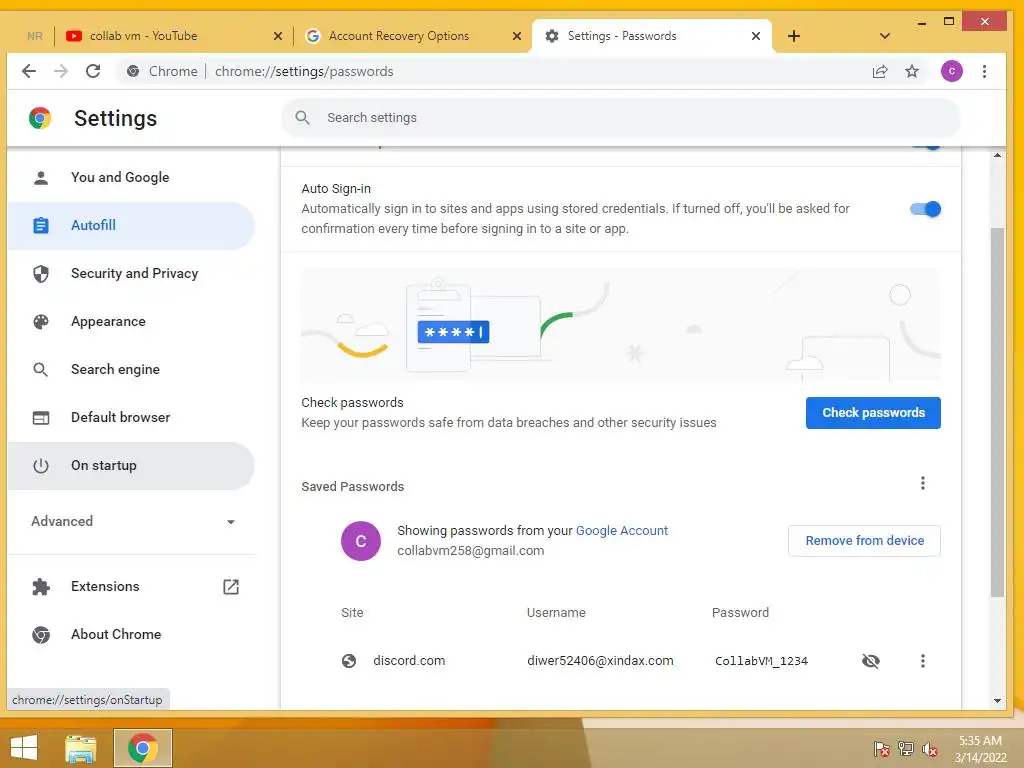
Task: Open Default browser settings
Action: pyautogui.click(x=131, y=417)
